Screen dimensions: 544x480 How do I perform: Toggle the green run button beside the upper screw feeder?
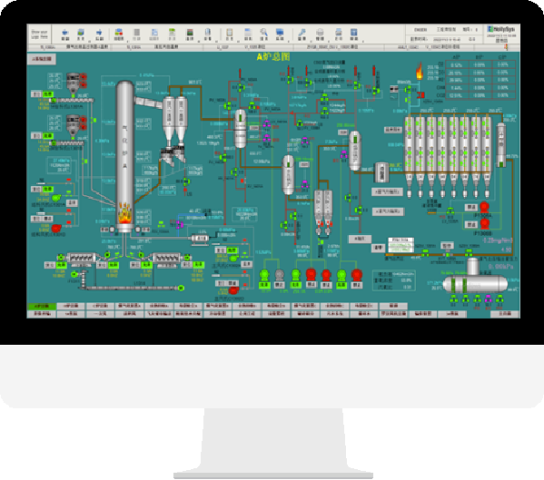click(x=48, y=94)
